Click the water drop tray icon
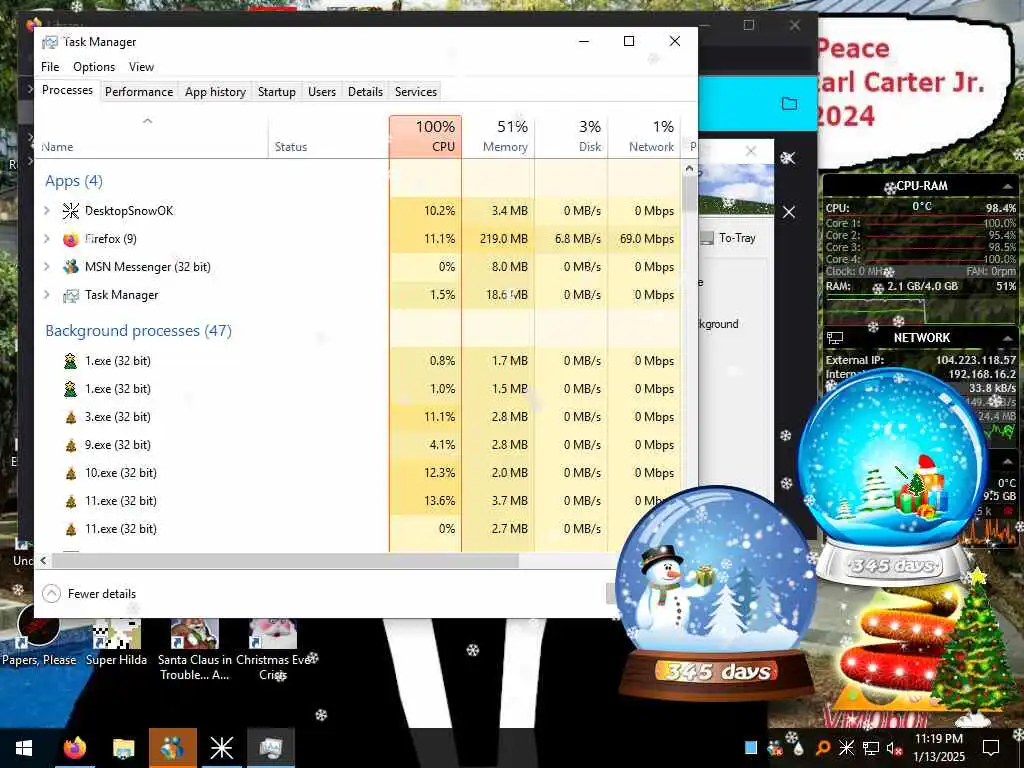Screen dimensions: 1024x768 pos(798,748)
